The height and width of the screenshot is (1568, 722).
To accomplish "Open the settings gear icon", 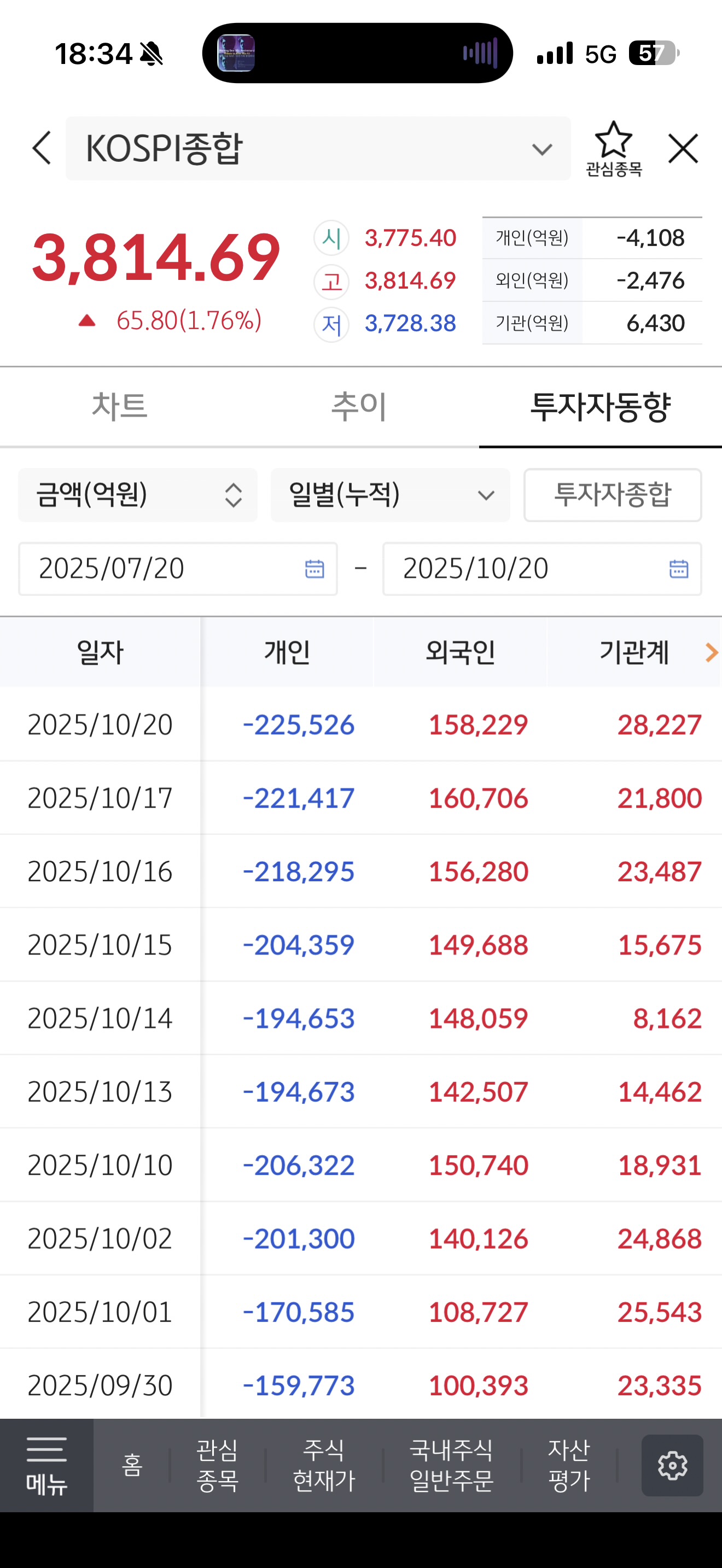I will 672,1465.
